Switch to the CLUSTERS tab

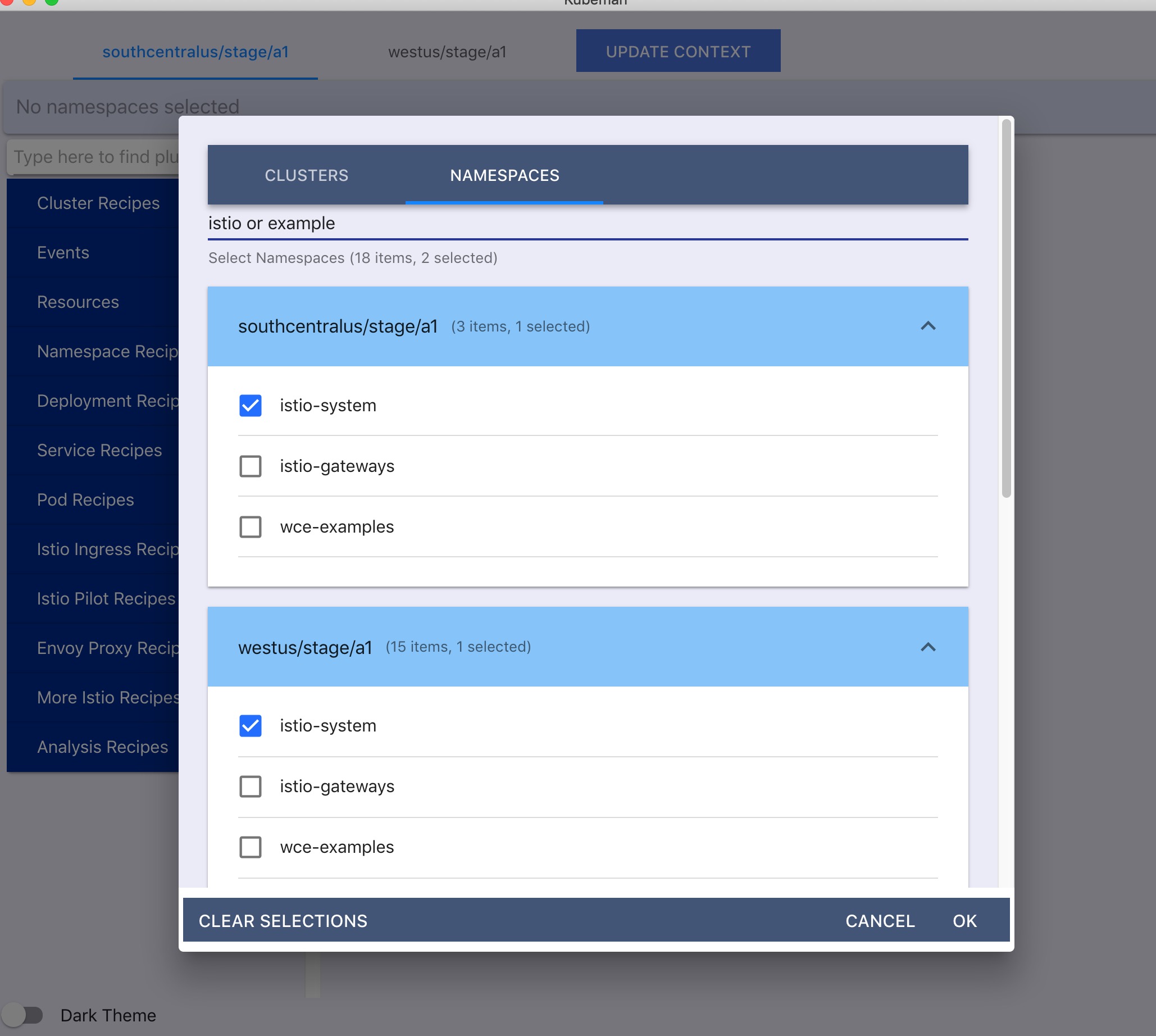coord(306,175)
